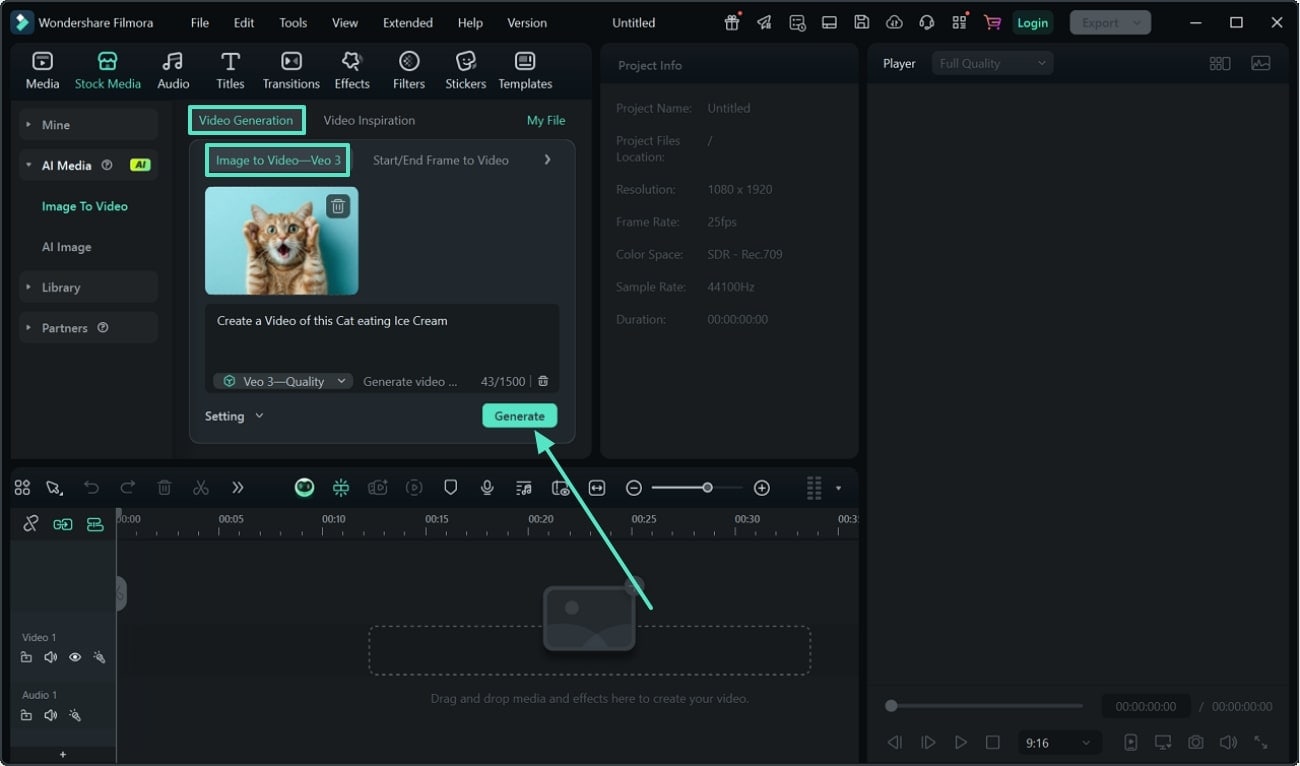1300x766 pixels.
Task: Open the Extended menu
Action: (x=408, y=22)
